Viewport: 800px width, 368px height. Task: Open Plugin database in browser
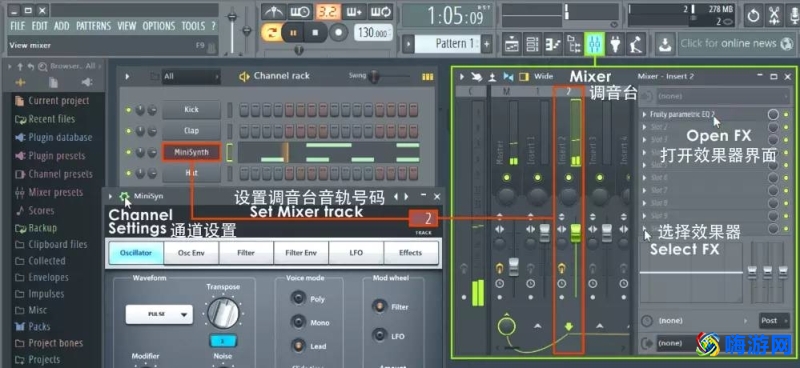[60, 137]
